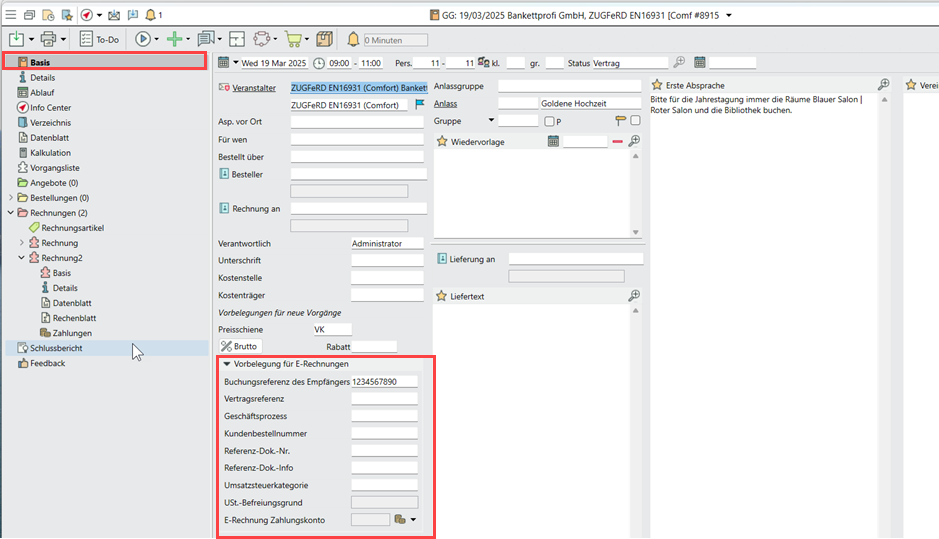939x539 pixels.
Task: Tick the checkbox at right of Gruppe row
Action: (635, 121)
